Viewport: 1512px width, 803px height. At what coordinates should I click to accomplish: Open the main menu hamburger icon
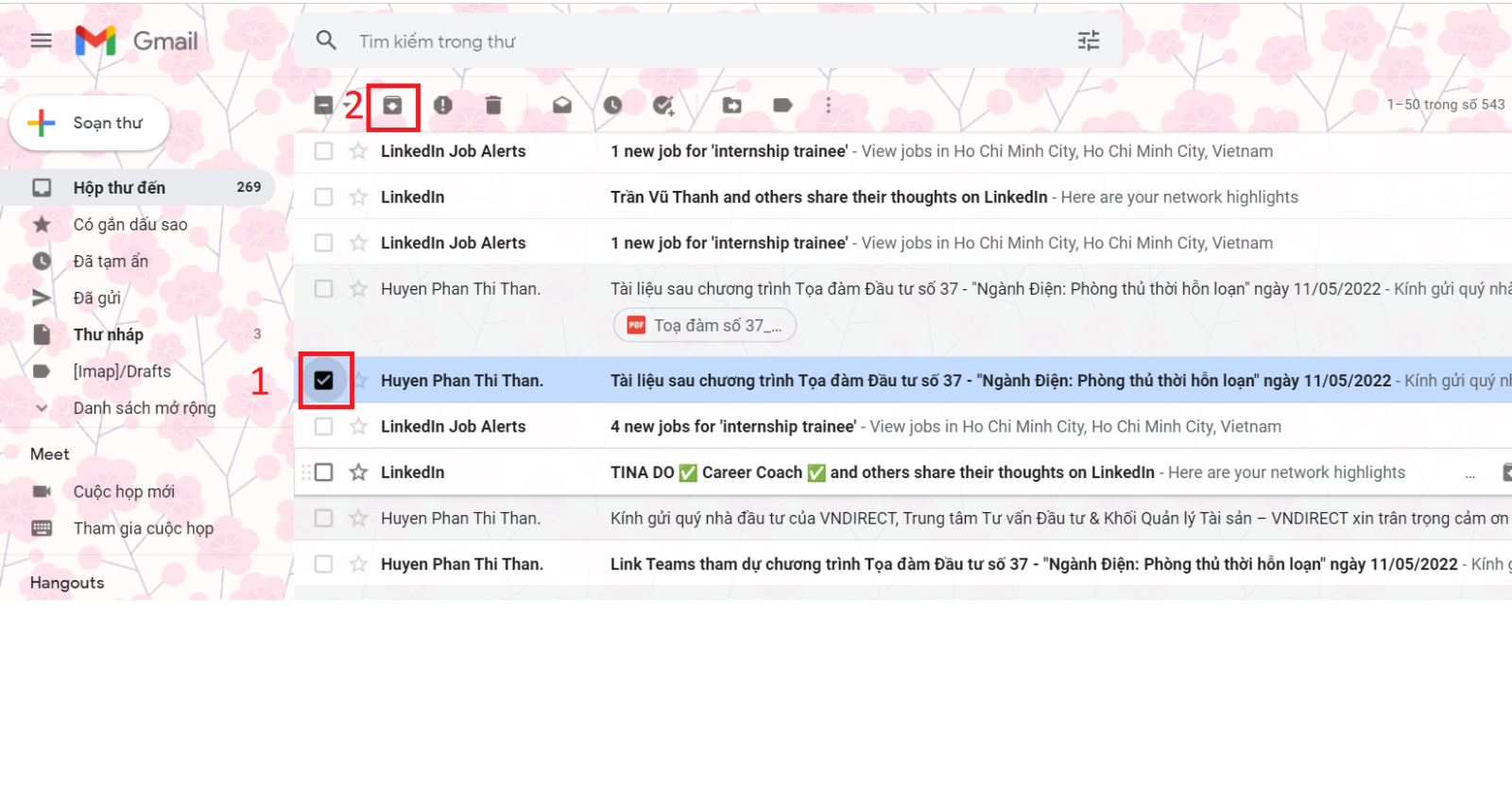coord(41,41)
